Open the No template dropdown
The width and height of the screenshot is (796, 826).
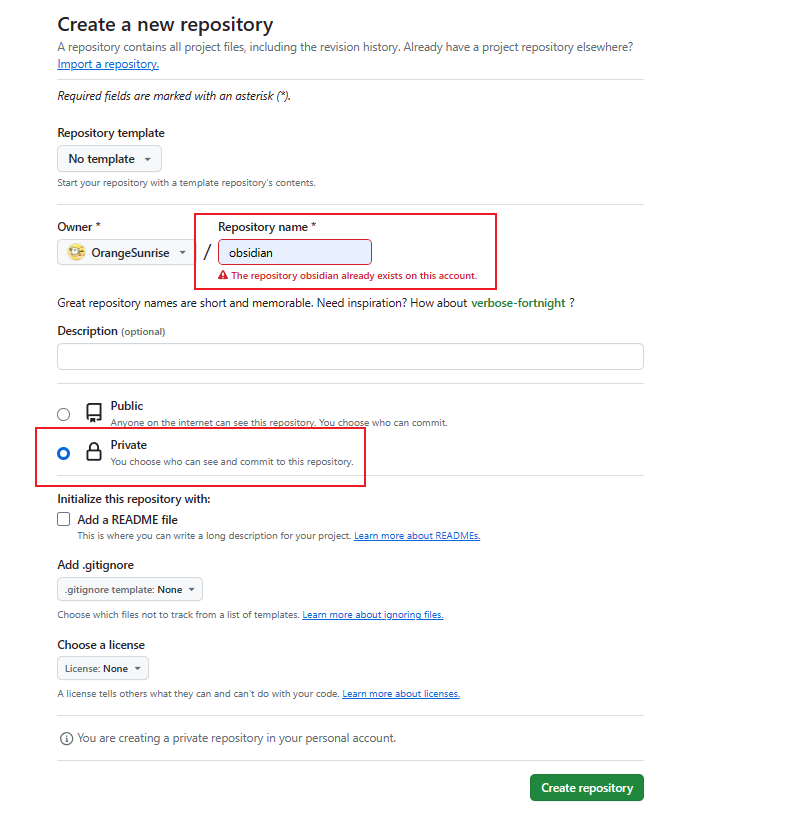pos(109,159)
